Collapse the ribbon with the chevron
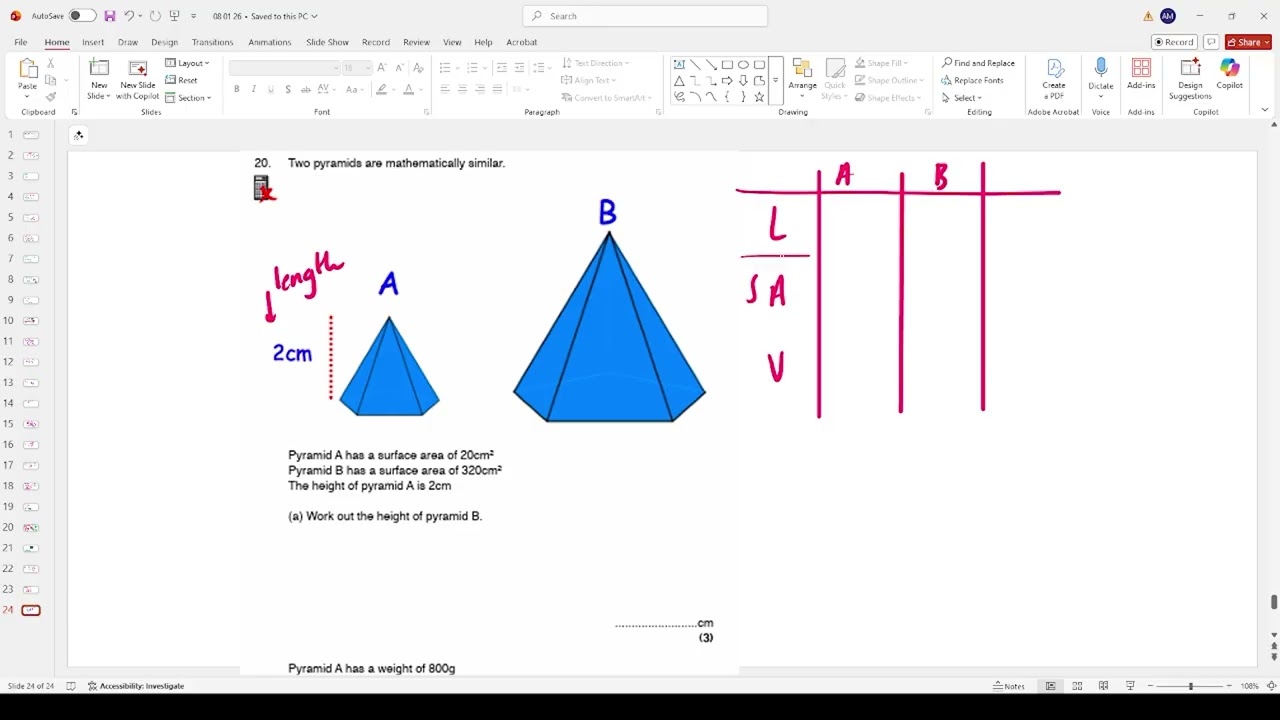This screenshot has width=1280, height=720. (x=1264, y=110)
